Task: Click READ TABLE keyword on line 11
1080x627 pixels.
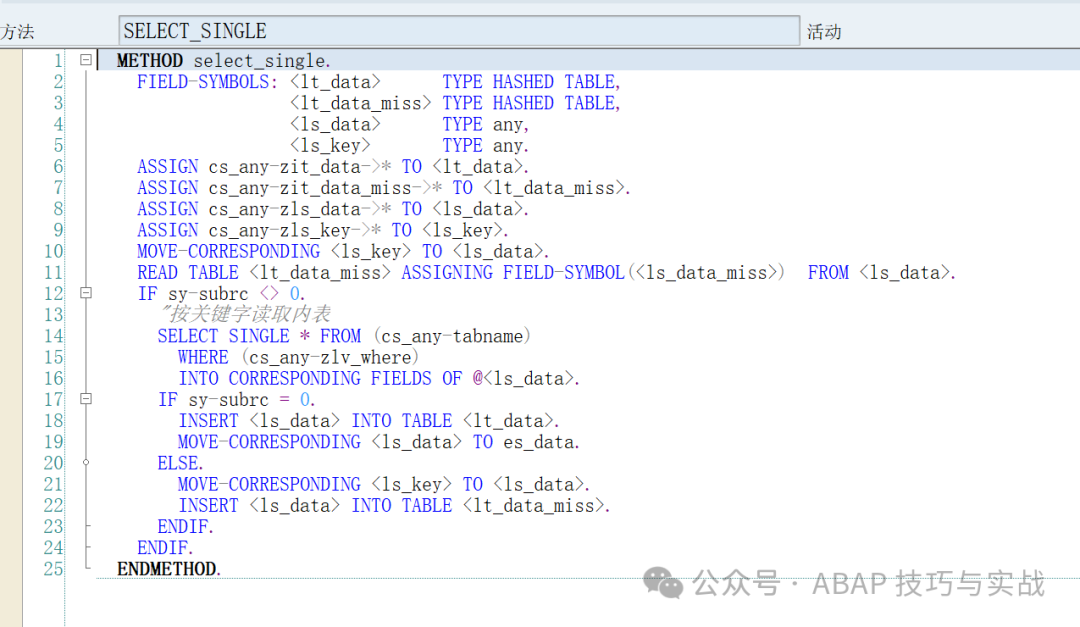Action: [187, 273]
